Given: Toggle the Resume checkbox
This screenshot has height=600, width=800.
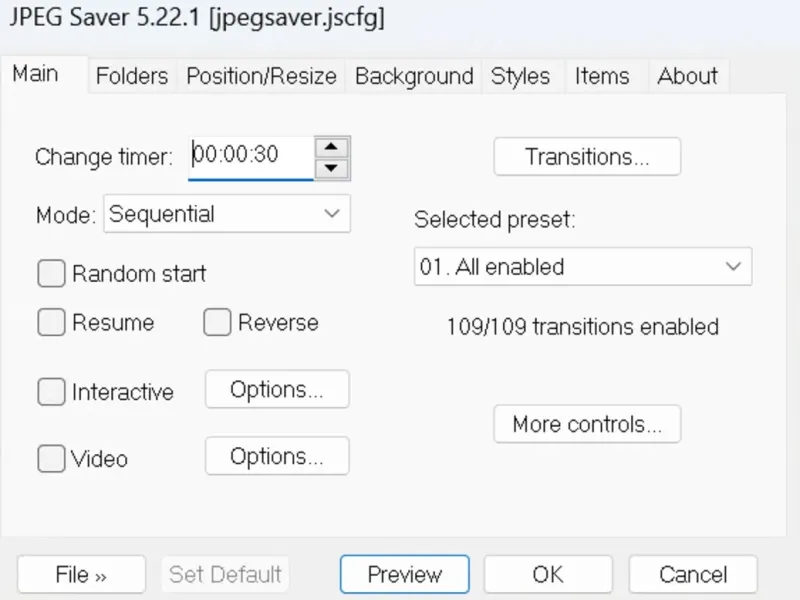Looking at the screenshot, I should (51, 323).
